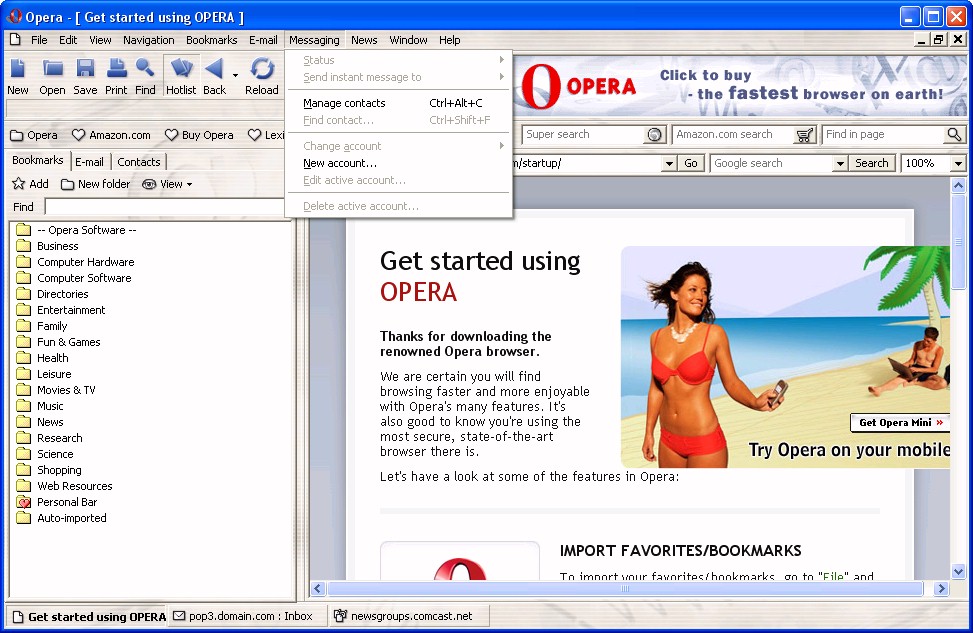Click the horizontal scrollbar right arrow
The image size is (973, 633).
[x=941, y=588]
